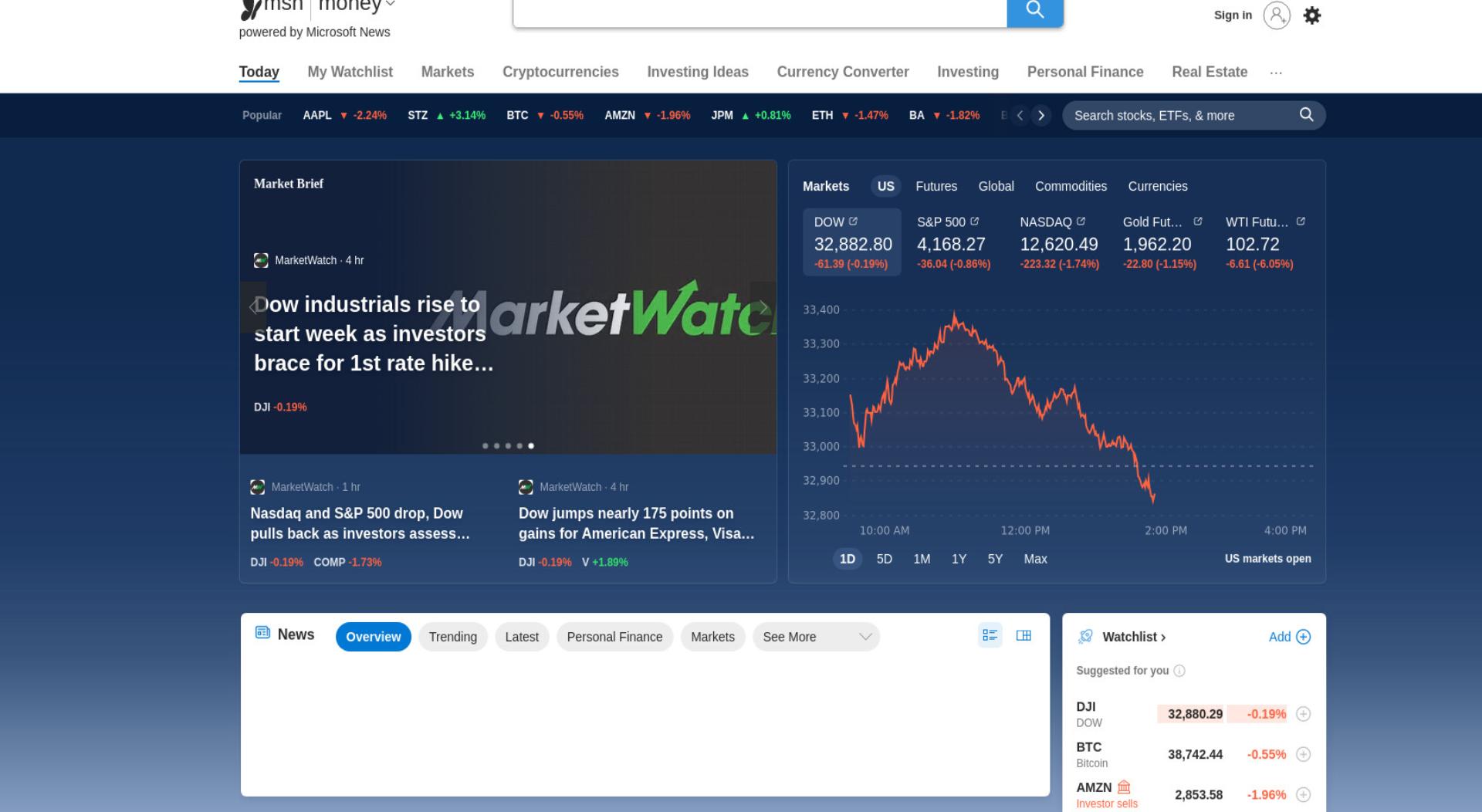The height and width of the screenshot is (812, 1482).
Task: Switch markets panel to Commodities tab
Action: (1071, 186)
